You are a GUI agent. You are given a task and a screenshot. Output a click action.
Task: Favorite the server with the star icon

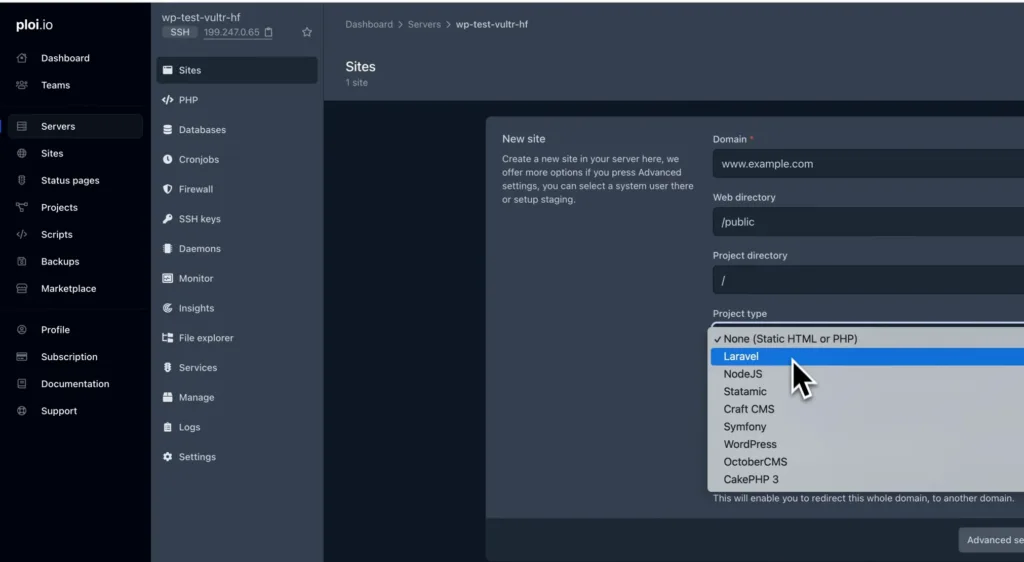coord(307,32)
